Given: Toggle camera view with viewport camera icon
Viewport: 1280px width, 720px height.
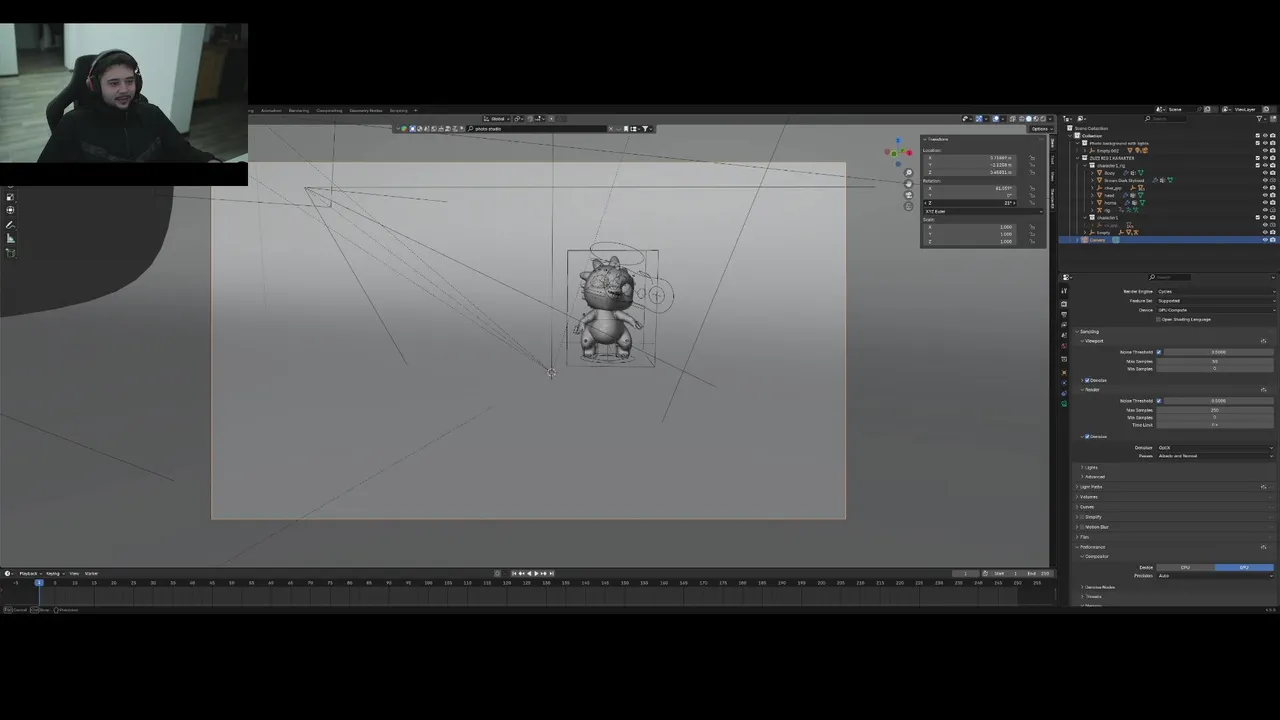Looking at the screenshot, I should pos(908,195).
